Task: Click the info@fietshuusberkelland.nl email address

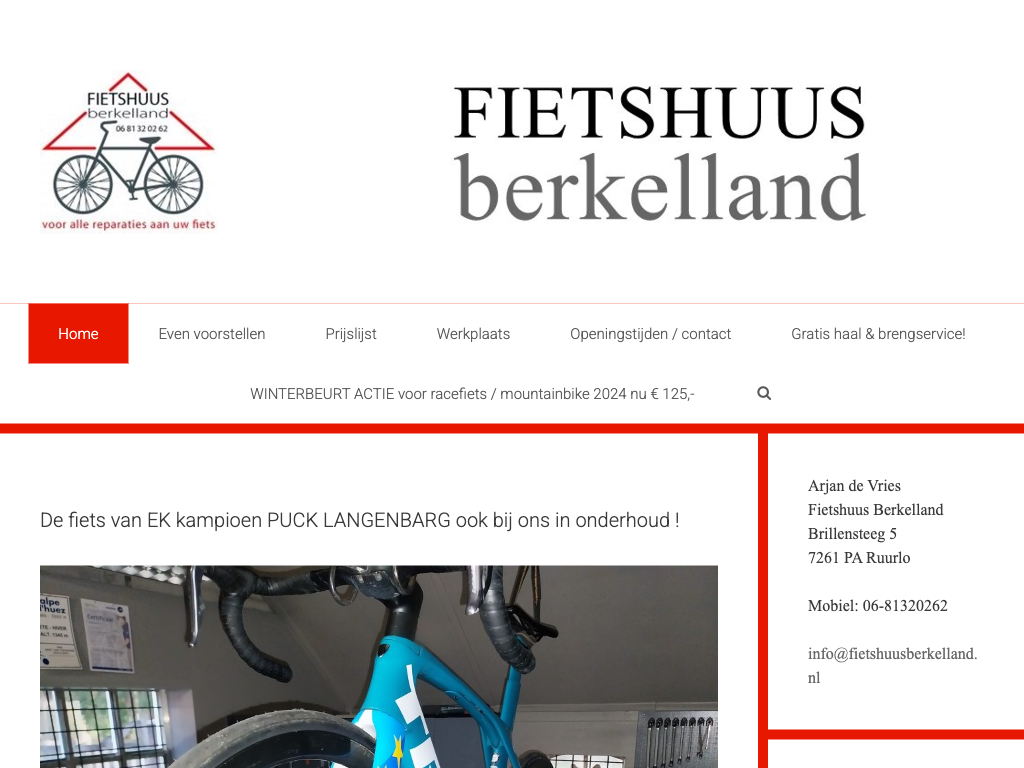Action: 892,665
